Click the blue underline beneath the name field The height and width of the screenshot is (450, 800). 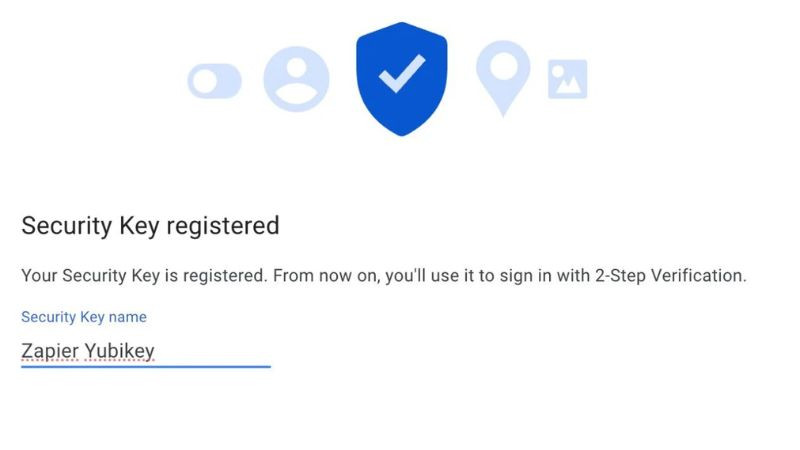tap(146, 367)
